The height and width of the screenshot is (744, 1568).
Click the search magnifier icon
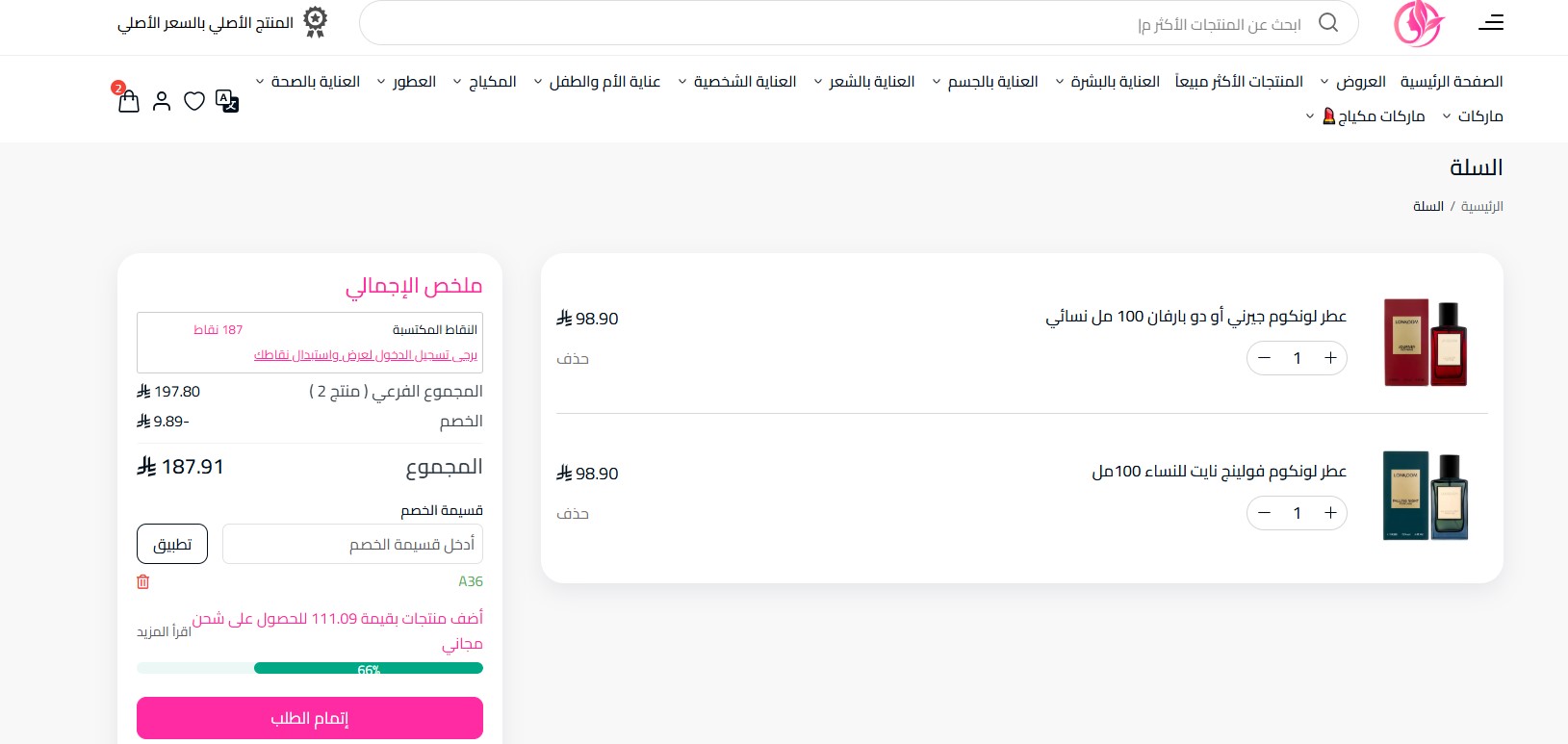click(1328, 22)
